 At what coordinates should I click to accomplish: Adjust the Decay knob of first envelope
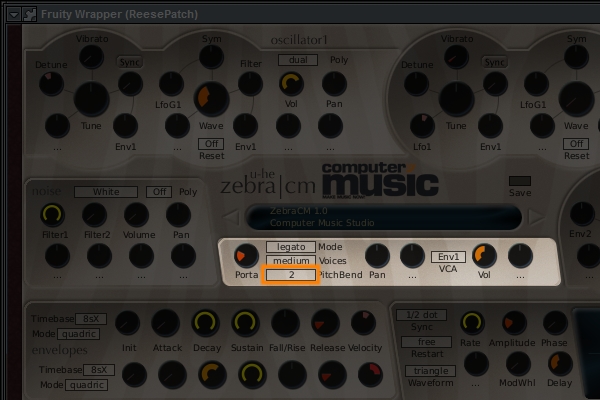205,323
